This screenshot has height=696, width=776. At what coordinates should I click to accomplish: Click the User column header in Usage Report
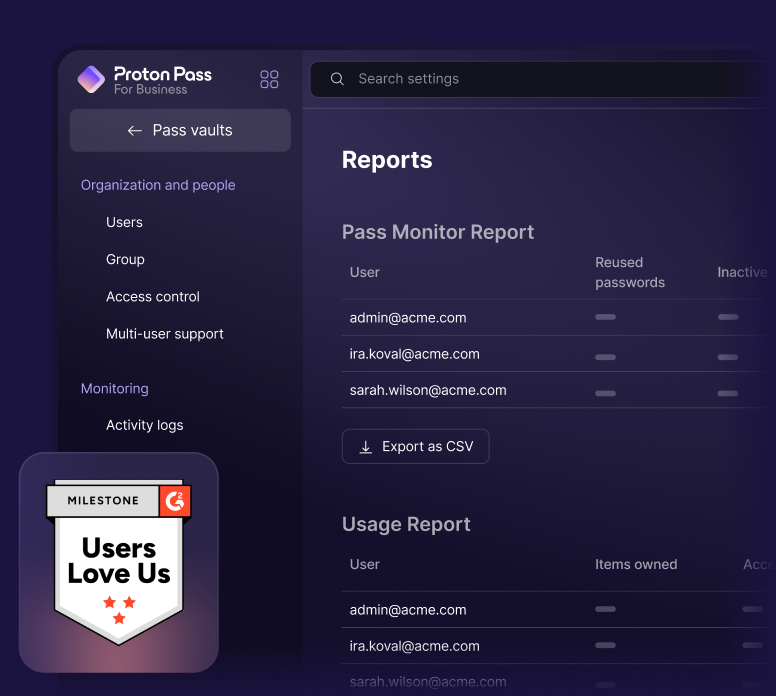(365, 564)
